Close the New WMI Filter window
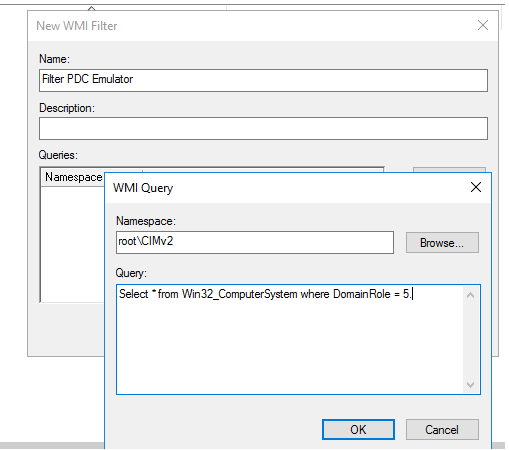The height and width of the screenshot is (450, 509). tap(483, 25)
